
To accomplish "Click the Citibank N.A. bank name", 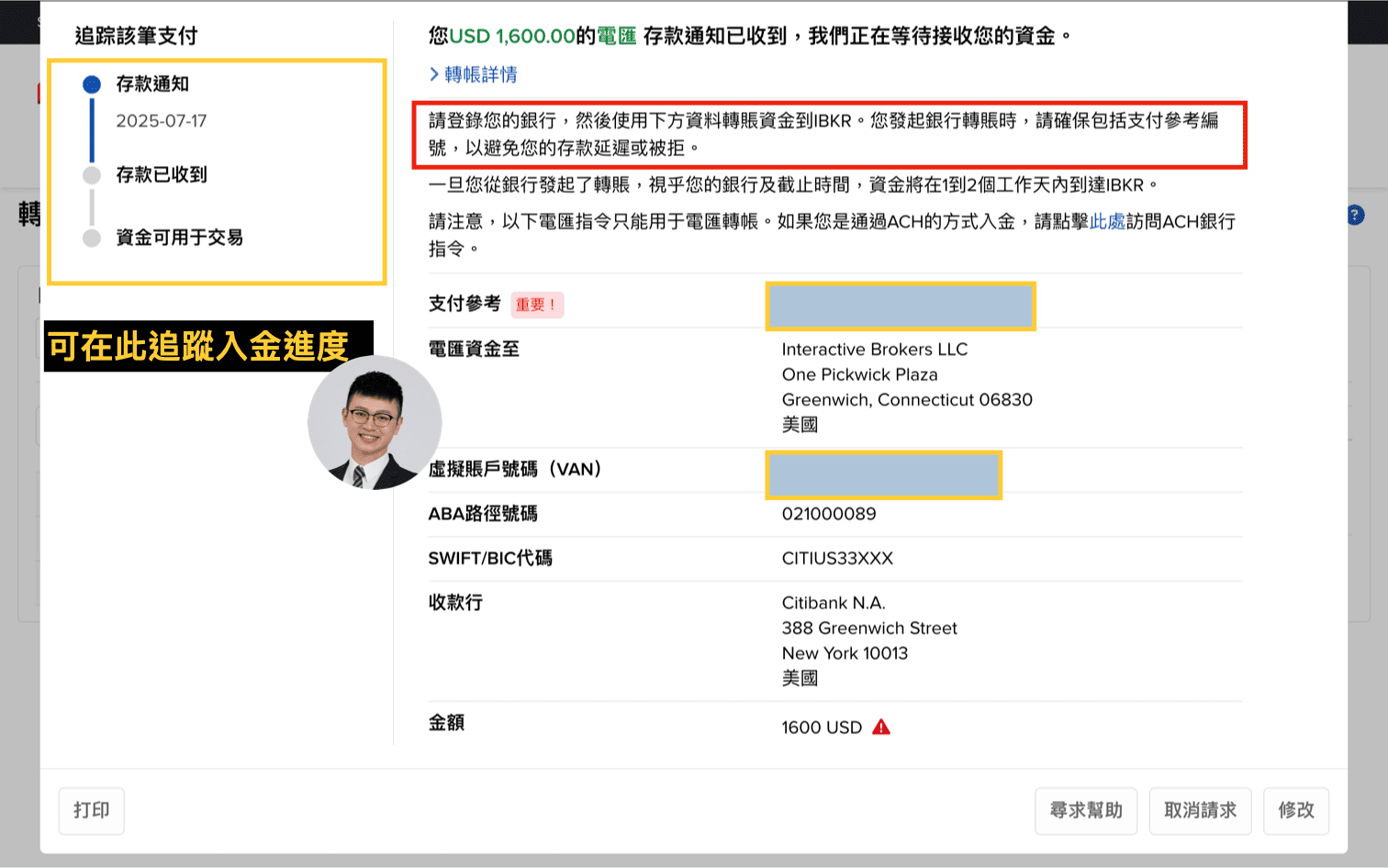I will click(834, 603).
